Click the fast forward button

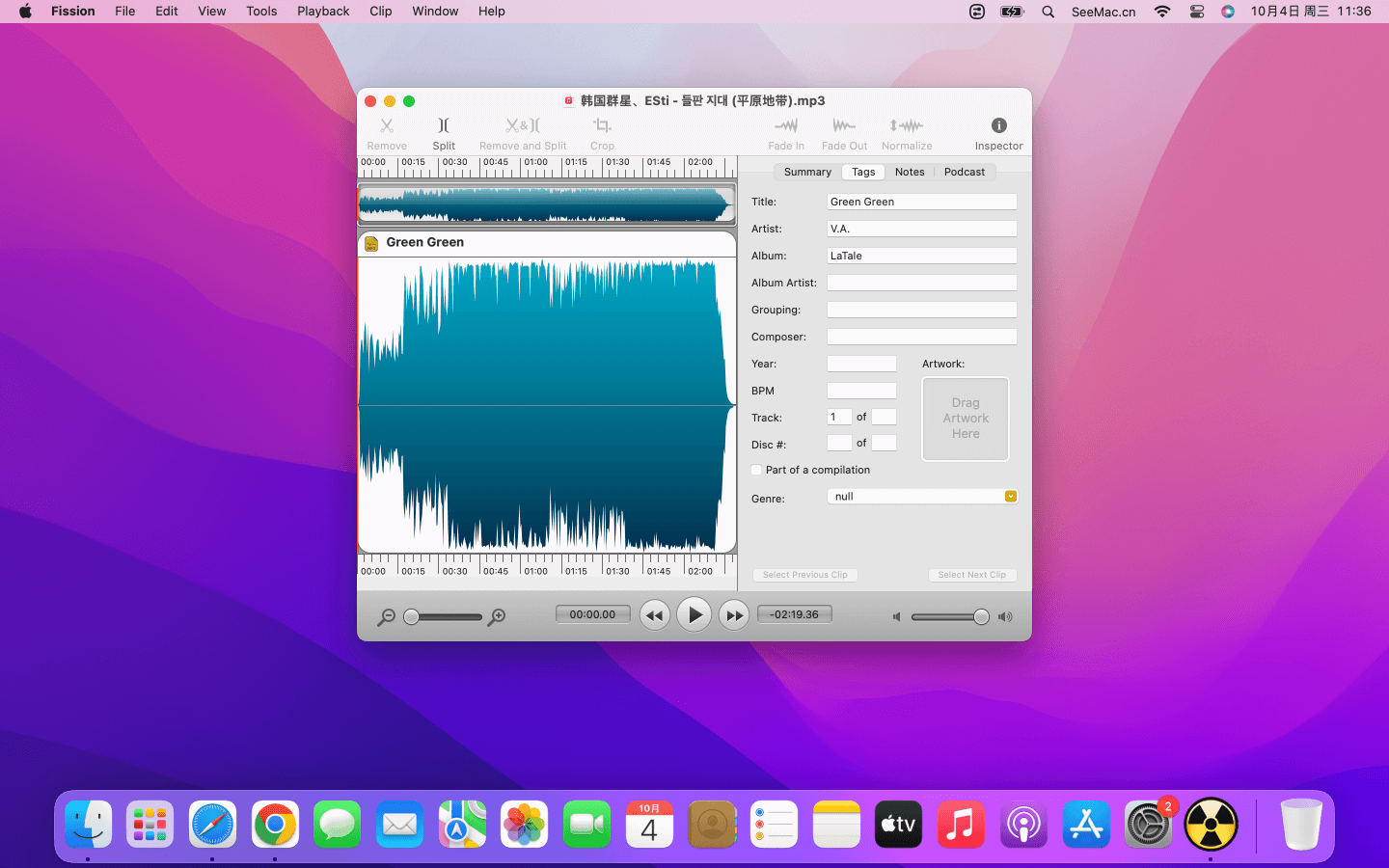734,615
